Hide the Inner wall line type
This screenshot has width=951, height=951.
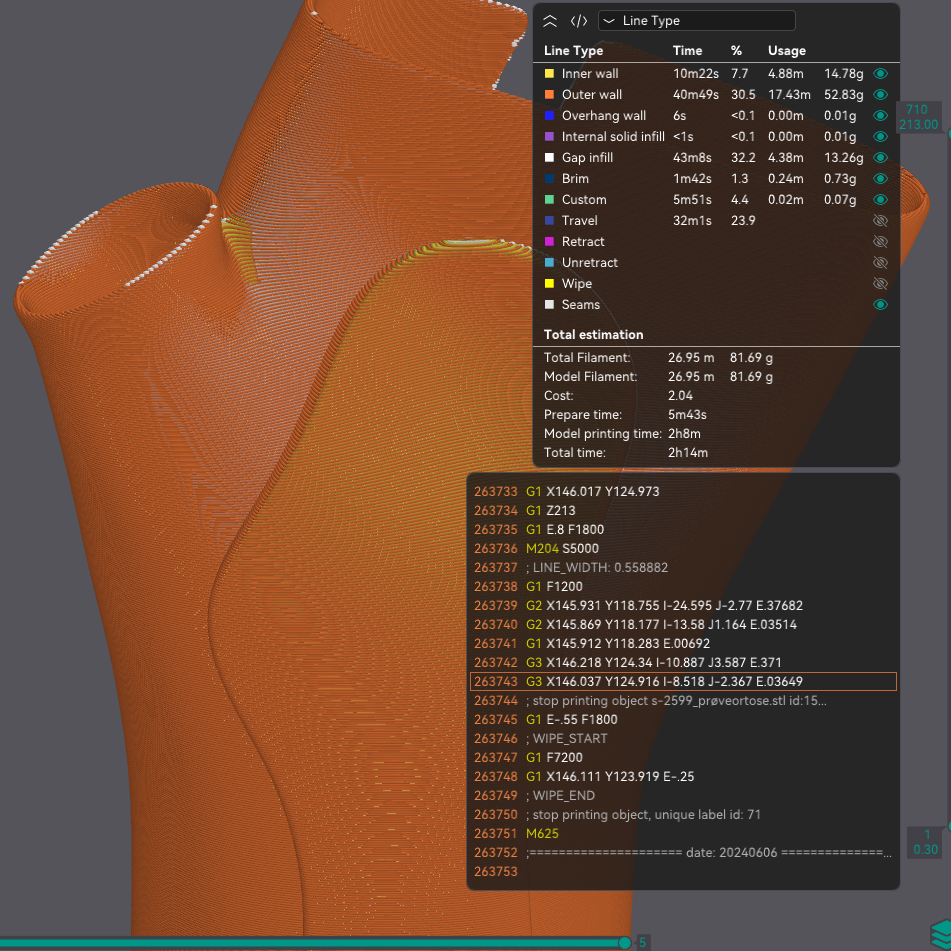[880, 74]
